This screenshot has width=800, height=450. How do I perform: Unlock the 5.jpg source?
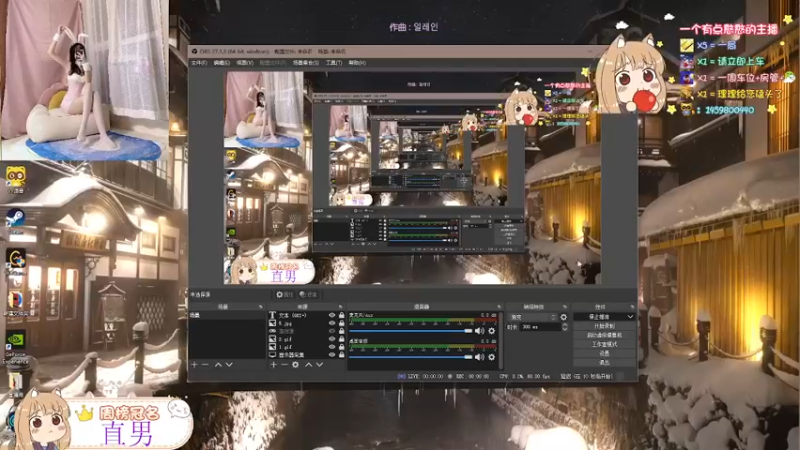pos(341,323)
